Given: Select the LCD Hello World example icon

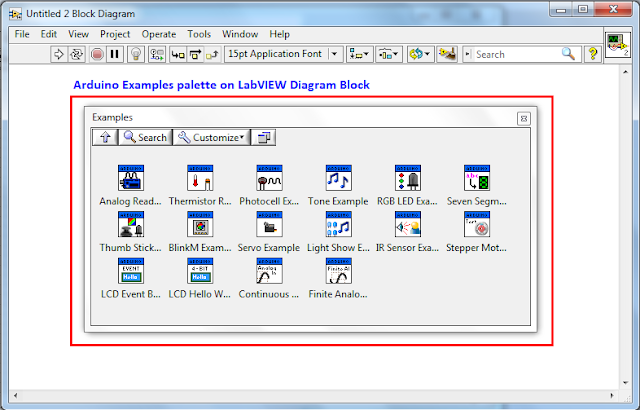Looking at the screenshot, I should pyautogui.click(x=200, y=271).
